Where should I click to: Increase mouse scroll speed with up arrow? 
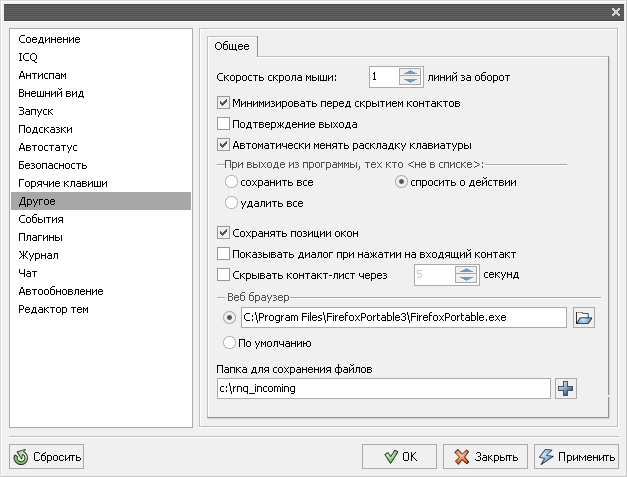click(x=410, y=72)
